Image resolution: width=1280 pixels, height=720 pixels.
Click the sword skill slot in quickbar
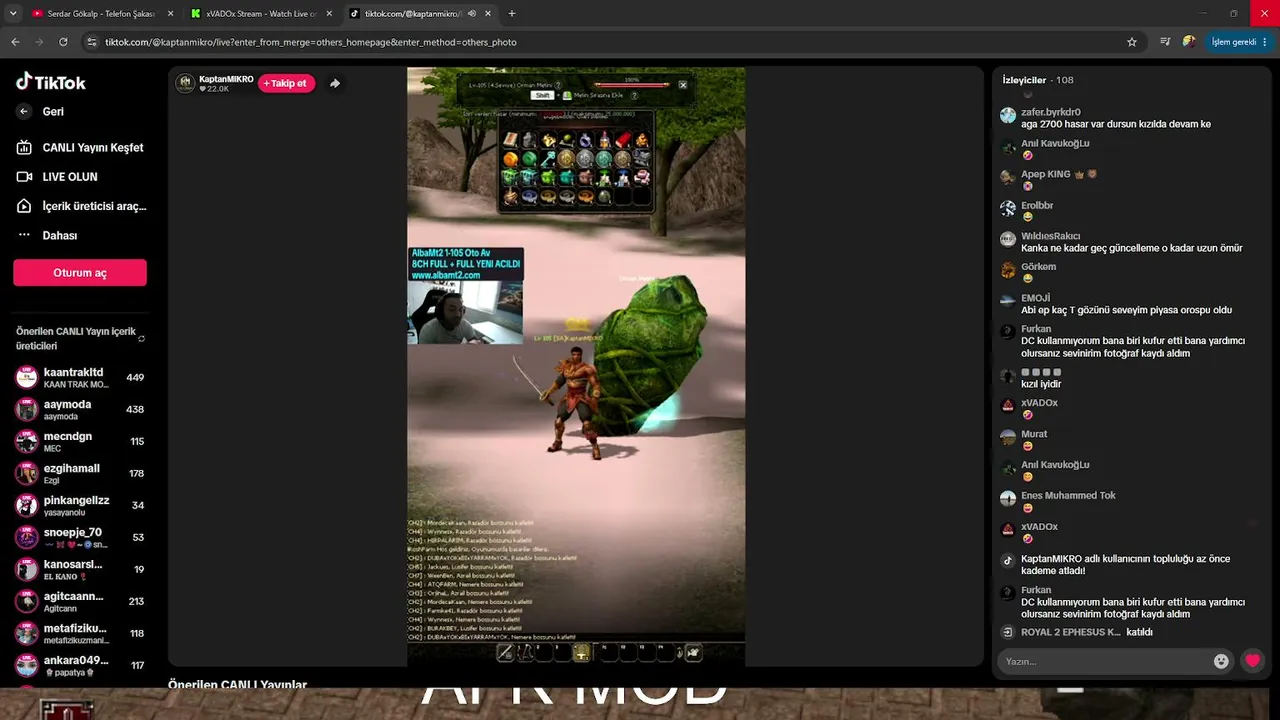click(506, 653)
